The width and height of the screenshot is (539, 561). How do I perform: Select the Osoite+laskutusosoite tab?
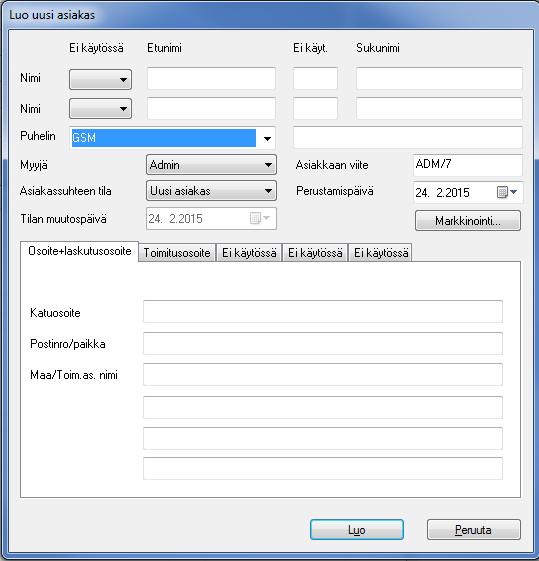(79, 251)
